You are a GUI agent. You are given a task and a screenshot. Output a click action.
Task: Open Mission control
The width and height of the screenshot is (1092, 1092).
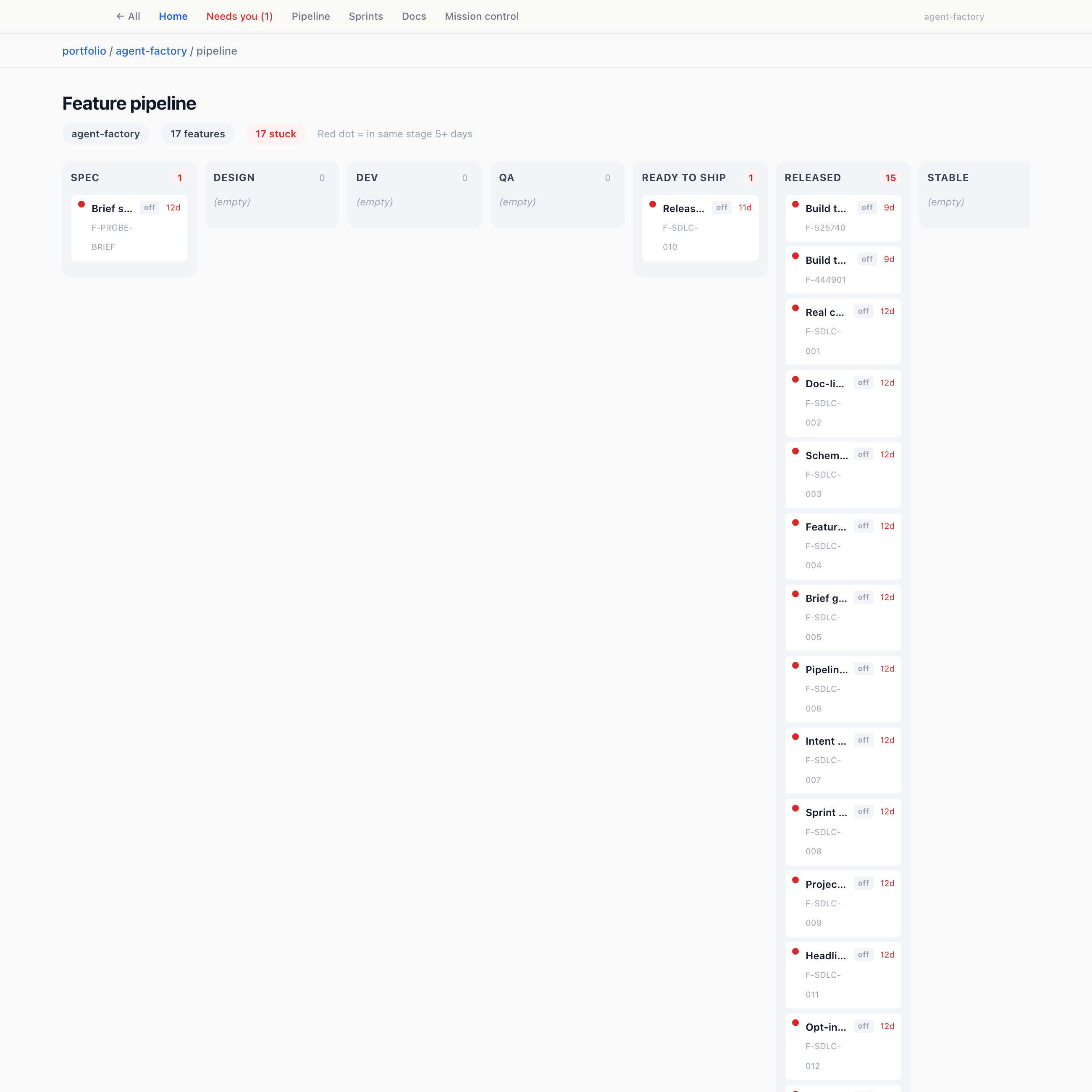pyautogui.click(x=482, y=16)
